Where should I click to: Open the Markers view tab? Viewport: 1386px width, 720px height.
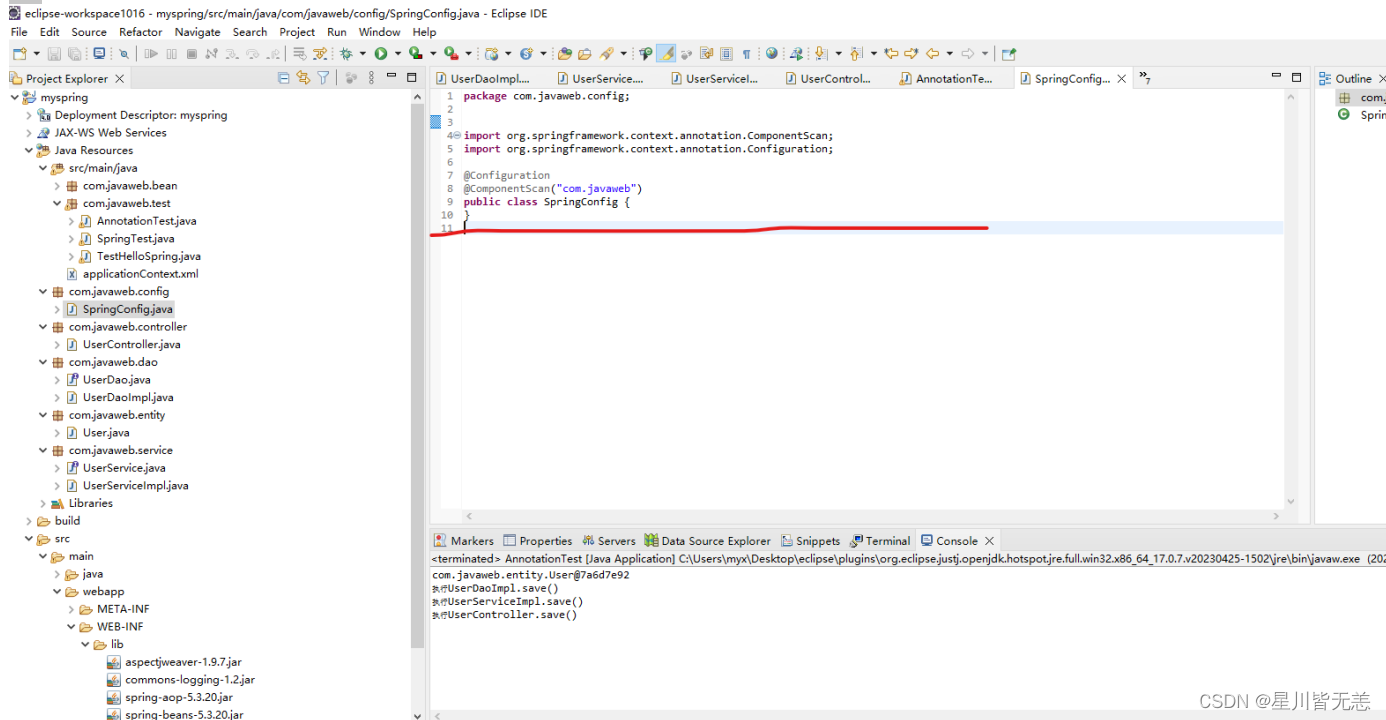tap(464, 541)
